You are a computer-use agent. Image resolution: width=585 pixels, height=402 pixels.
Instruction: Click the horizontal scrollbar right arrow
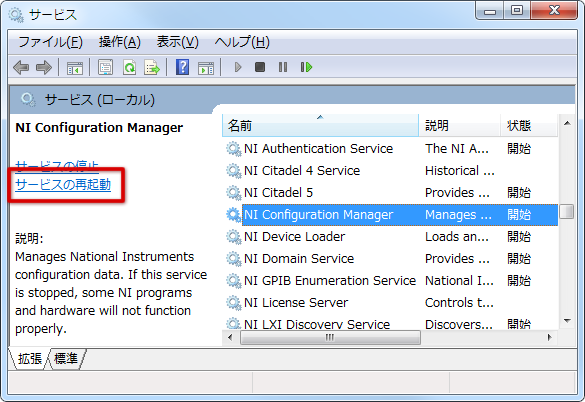(x=549, y=337)
